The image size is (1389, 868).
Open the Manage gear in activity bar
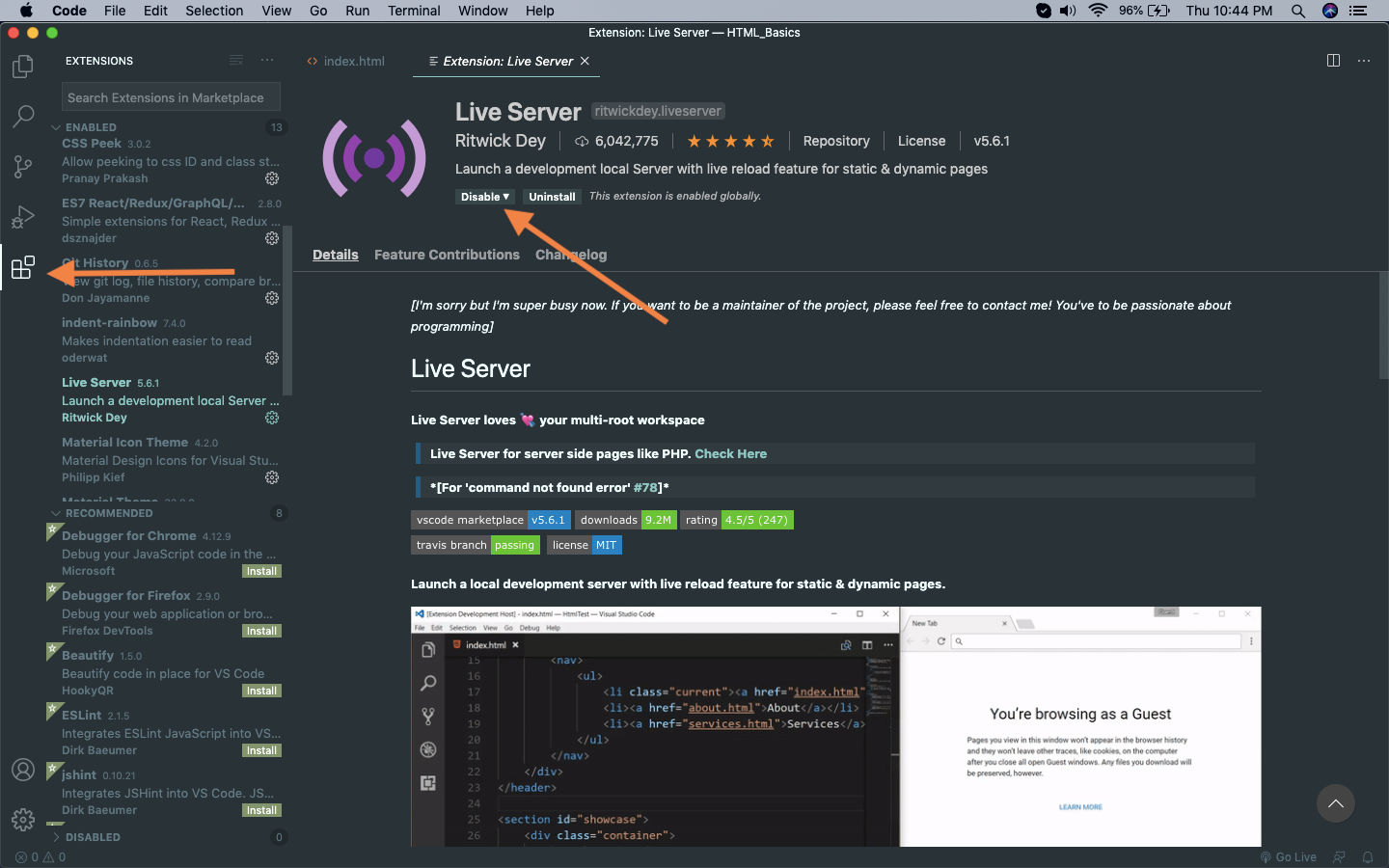[x=22, y=819]
